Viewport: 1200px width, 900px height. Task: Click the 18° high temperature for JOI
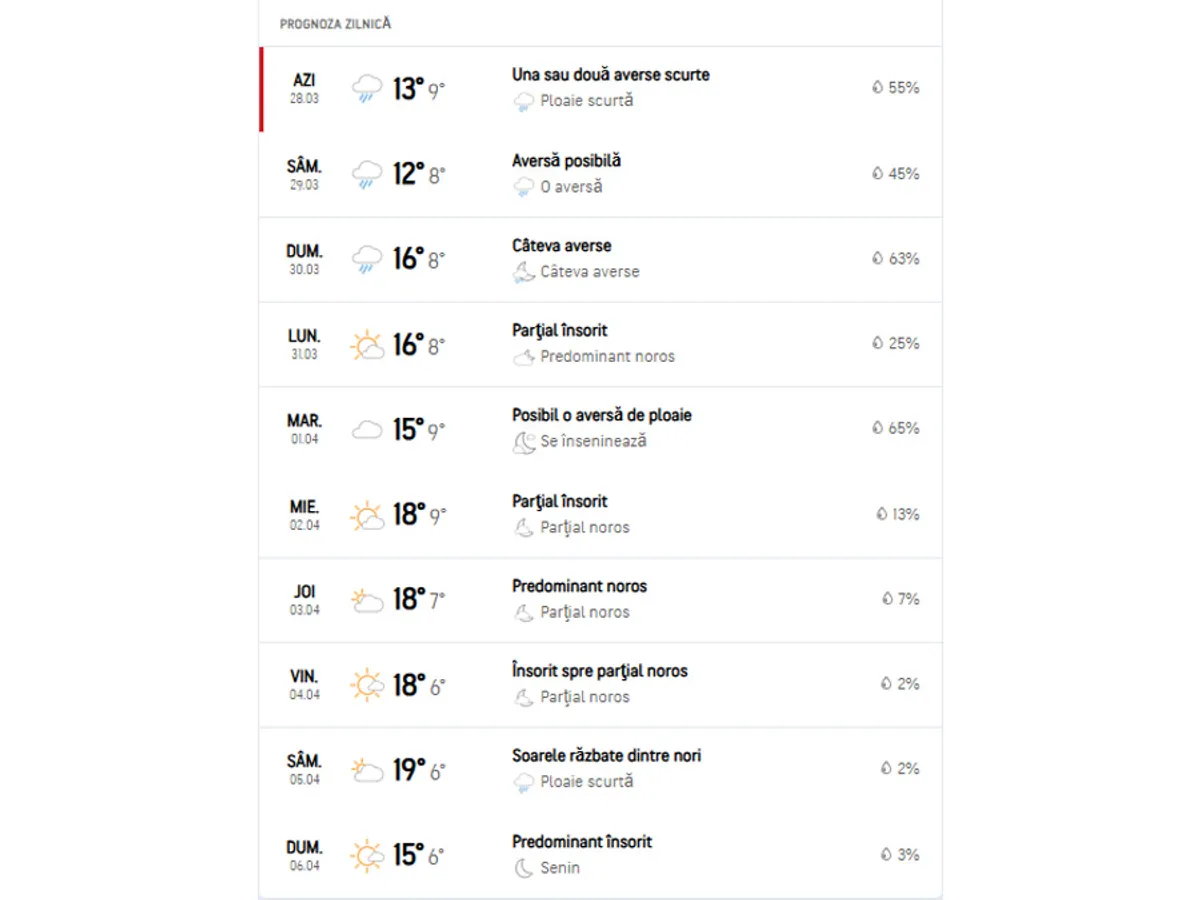(x=408, y=600)
